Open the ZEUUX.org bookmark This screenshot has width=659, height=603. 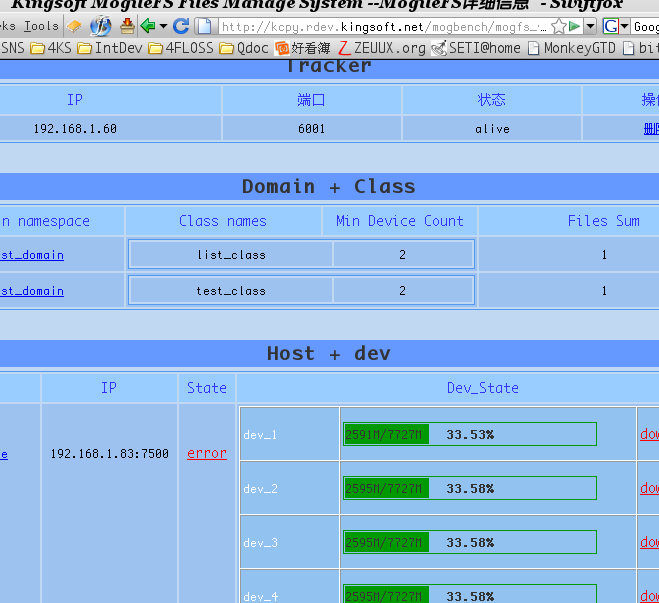(x=381, y=47)
